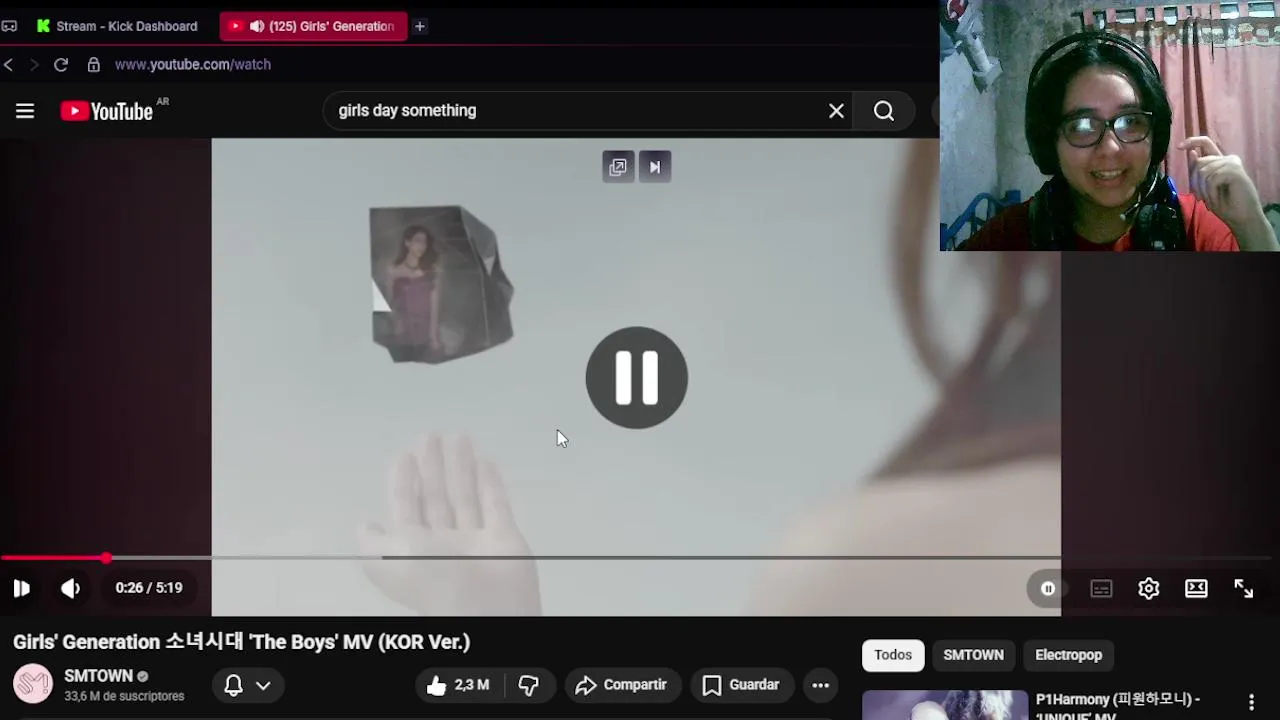Screen dimensions: 1280x720
Task: Go to the YouTube home logo
Action: point(107,111)
